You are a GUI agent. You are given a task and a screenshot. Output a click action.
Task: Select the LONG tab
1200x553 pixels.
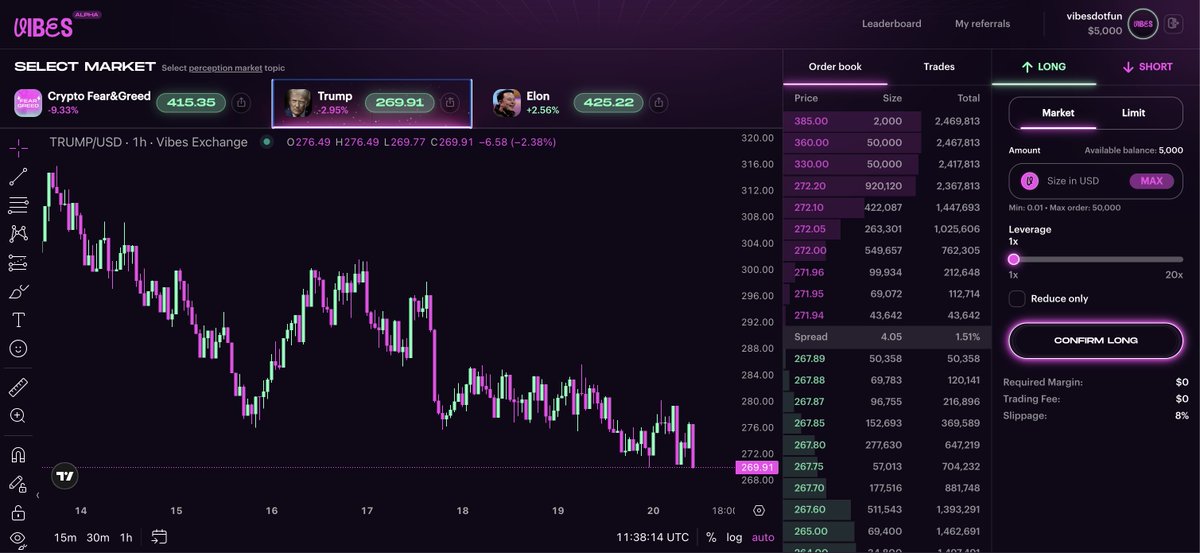click(x=1044, y=67)
